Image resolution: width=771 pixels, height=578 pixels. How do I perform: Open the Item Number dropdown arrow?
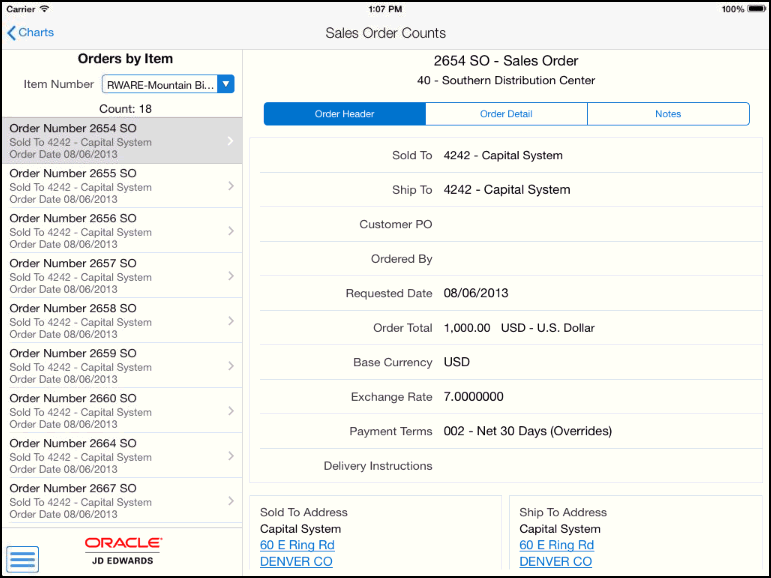coord(226,84)
